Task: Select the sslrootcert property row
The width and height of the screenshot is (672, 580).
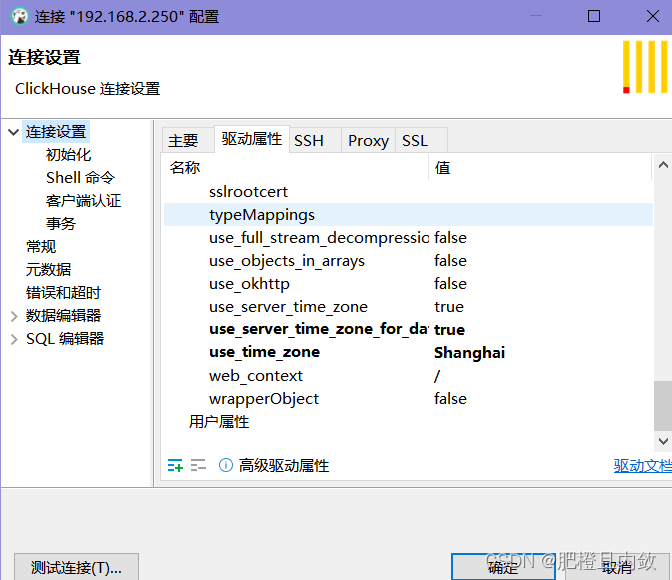Action: [x=408, y=192]
